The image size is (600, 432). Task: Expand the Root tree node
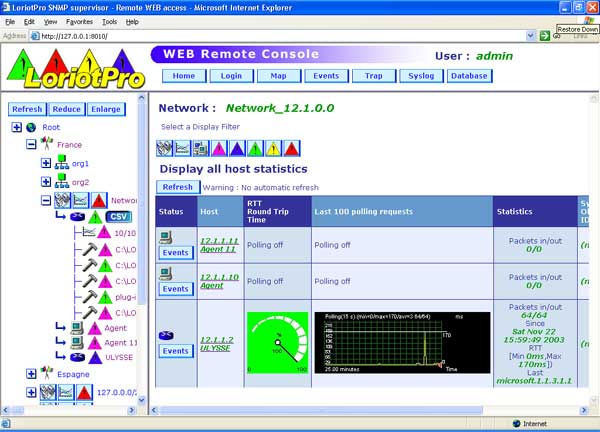[x=17, y=128]
